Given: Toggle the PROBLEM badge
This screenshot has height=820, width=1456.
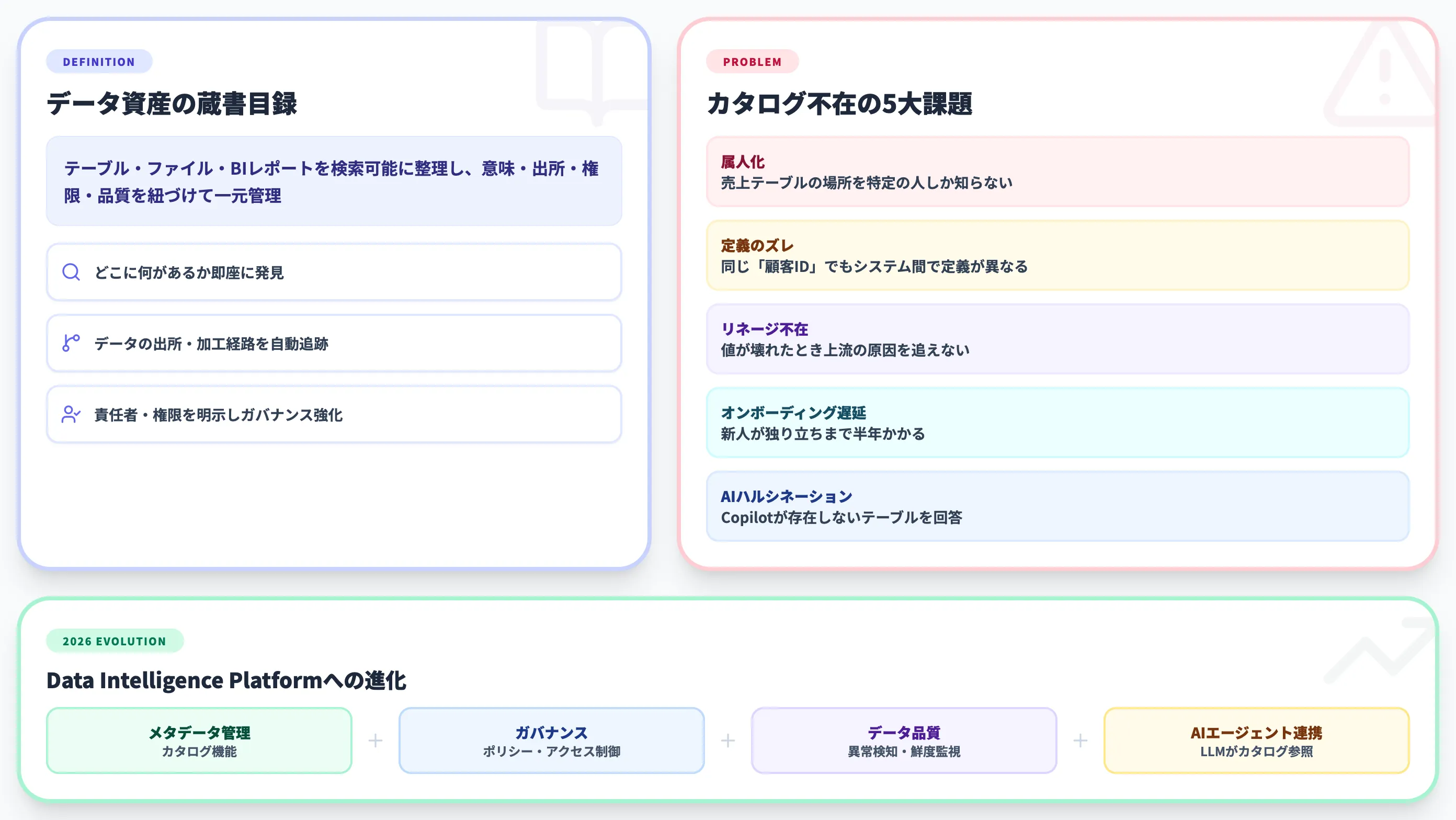Looking at the screenshot, I should tap(752, 62).
